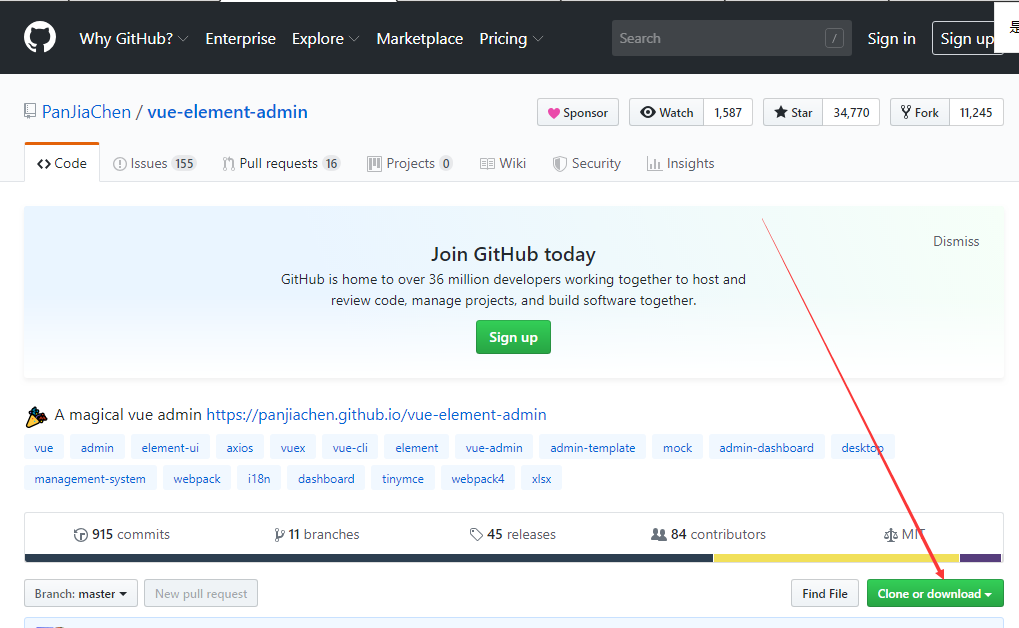This screenshot has width=1019, height=628.
Task: Select the dashboard topic tag
Action: point(326,479)
